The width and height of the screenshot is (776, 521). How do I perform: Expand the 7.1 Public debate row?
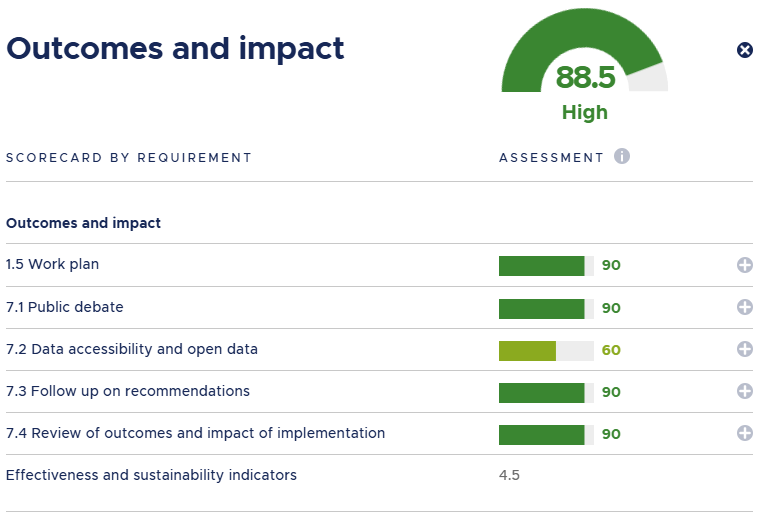point(744,307)
